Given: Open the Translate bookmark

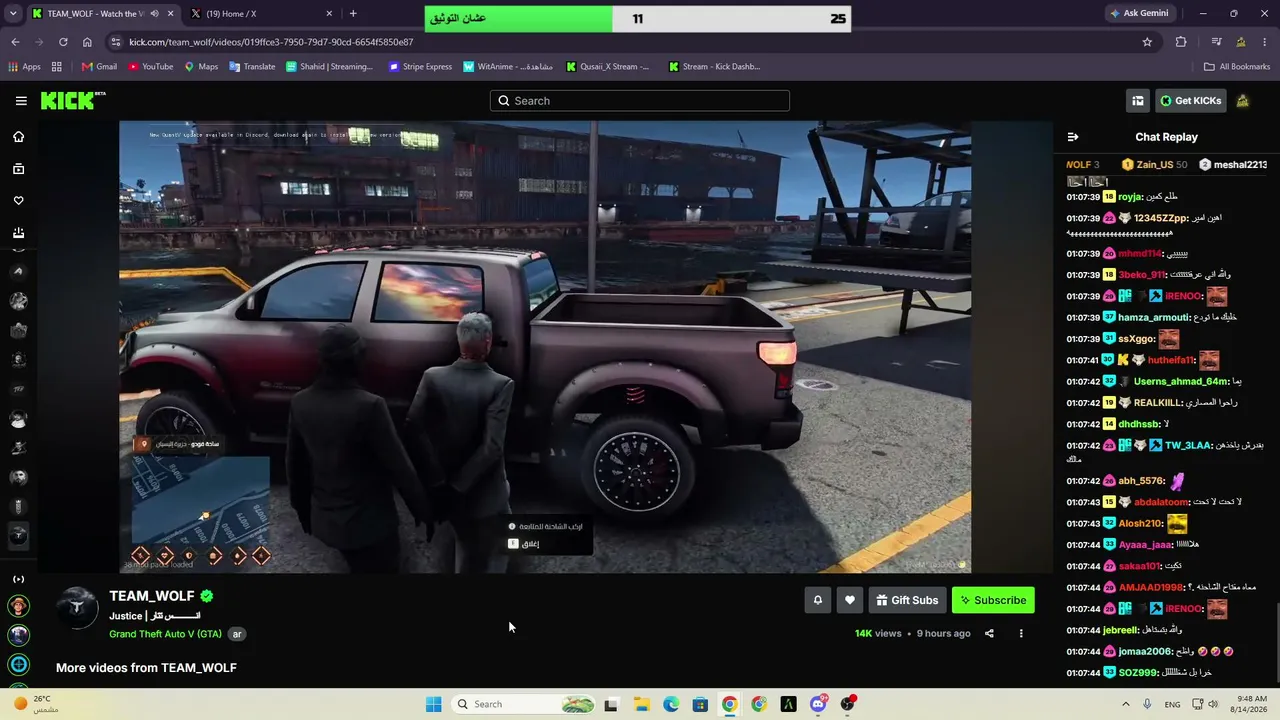Looking at the screenshot, I should click(252, 67).
